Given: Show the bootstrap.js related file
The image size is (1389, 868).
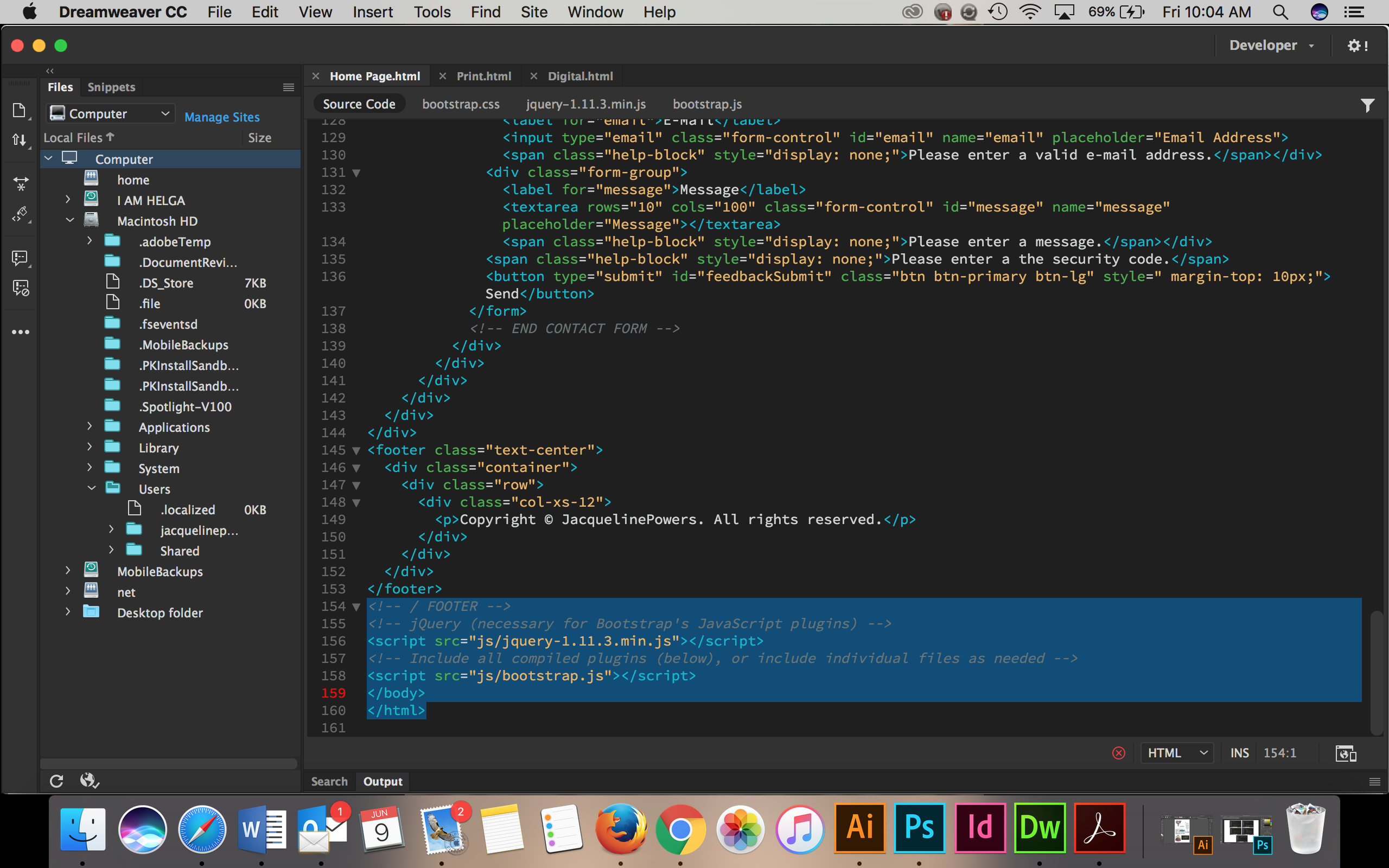Looking at the screenshot, I should click(x=707, y=104).
